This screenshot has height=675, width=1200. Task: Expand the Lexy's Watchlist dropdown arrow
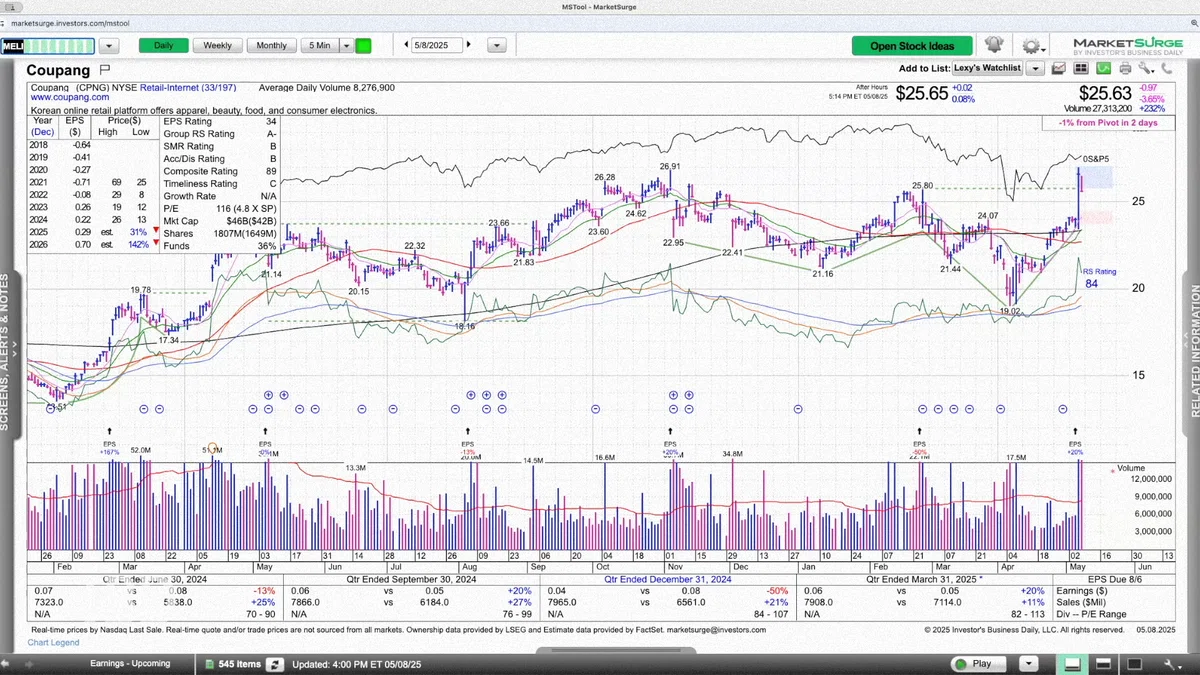(1035, 68)
